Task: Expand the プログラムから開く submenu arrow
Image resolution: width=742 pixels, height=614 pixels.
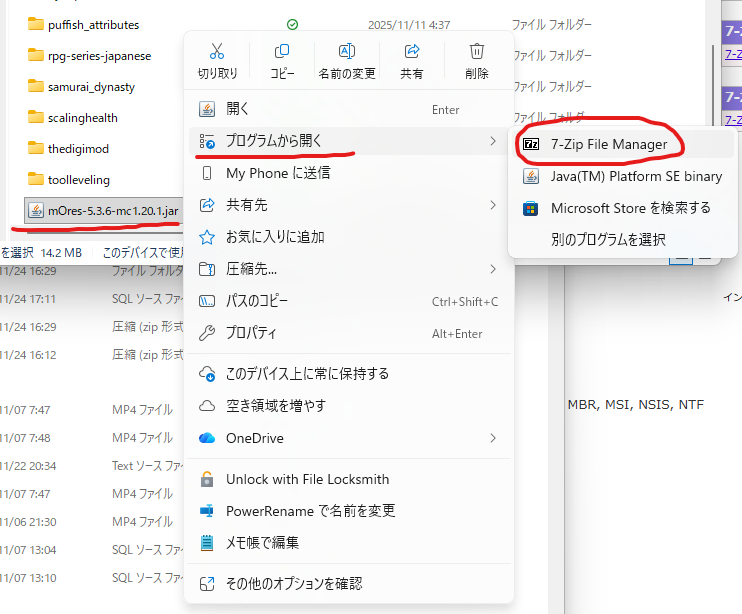Action: coord(493,141)
